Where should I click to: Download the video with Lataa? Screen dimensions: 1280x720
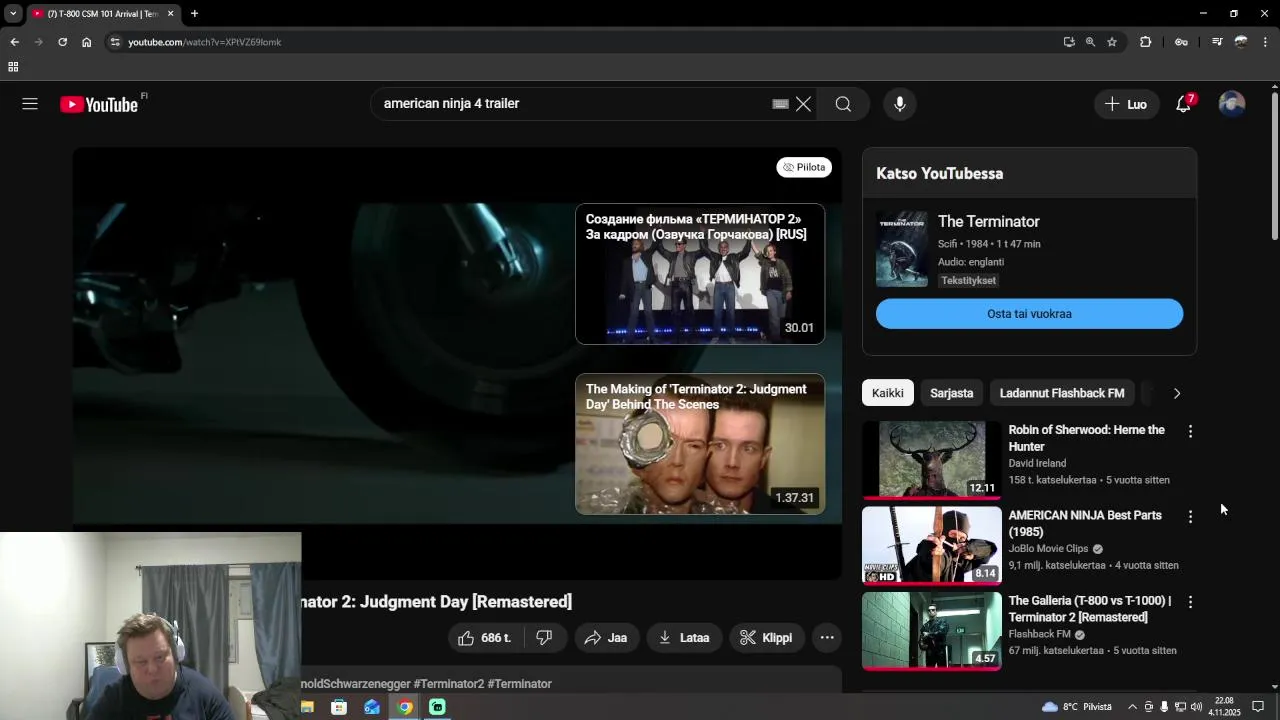684,638
